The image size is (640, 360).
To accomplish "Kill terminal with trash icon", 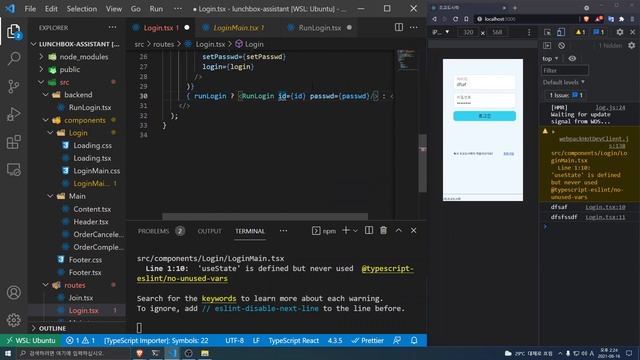I will (383, 231).
